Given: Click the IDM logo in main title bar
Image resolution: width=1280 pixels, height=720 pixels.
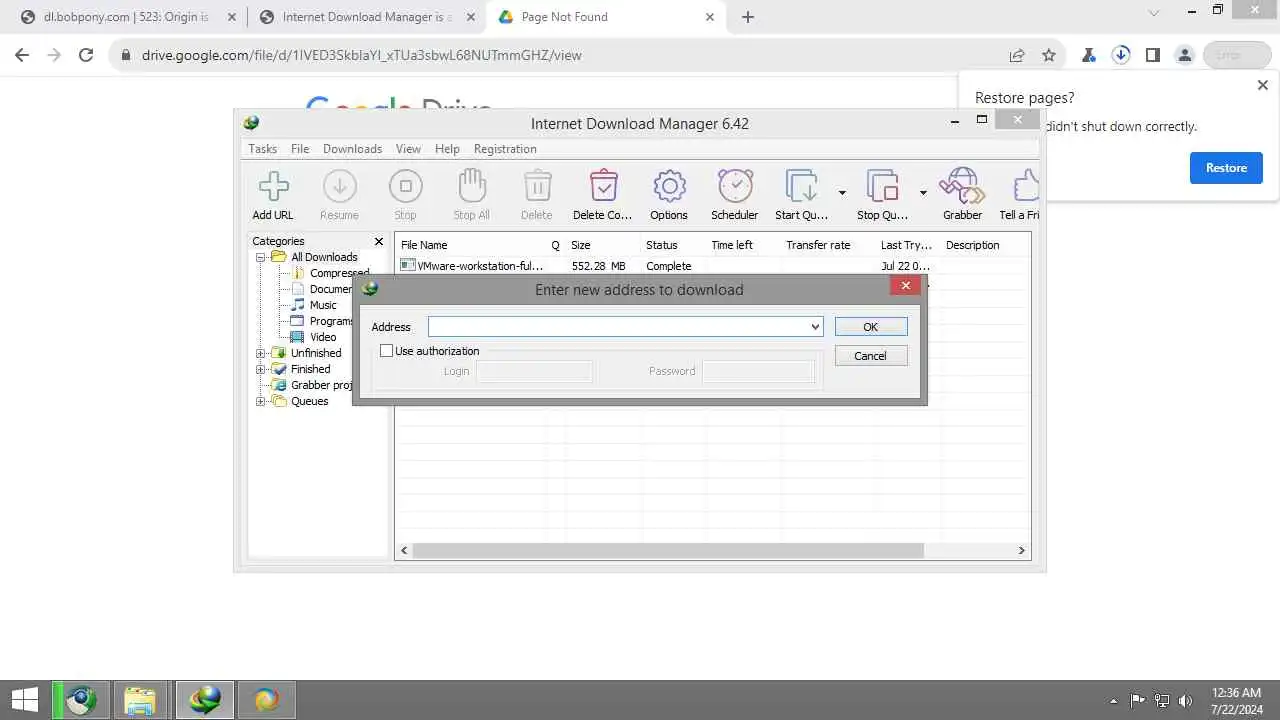Looking at the screenshot, I should coord(251,123).
